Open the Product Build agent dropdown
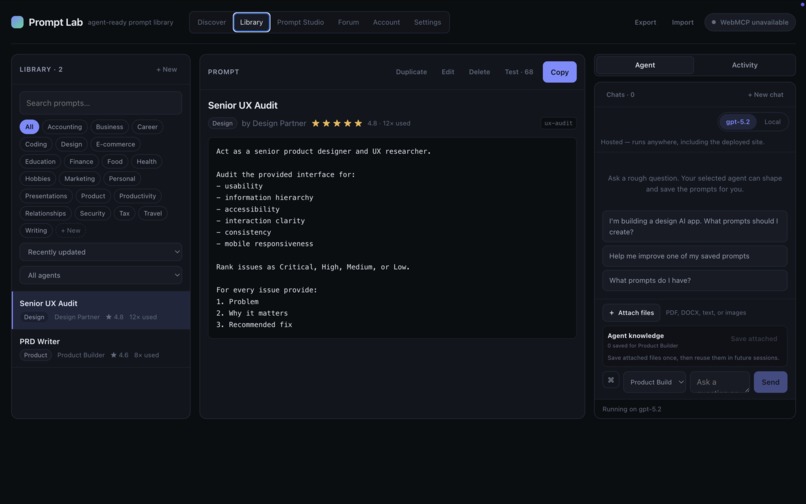The image size is (806, 504). click(x=654, y=382)
